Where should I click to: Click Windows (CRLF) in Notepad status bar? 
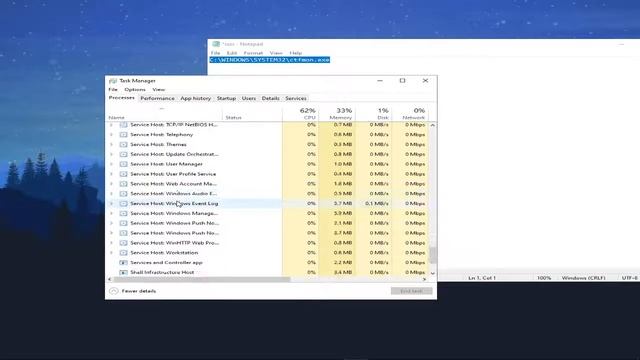(583, 278)
